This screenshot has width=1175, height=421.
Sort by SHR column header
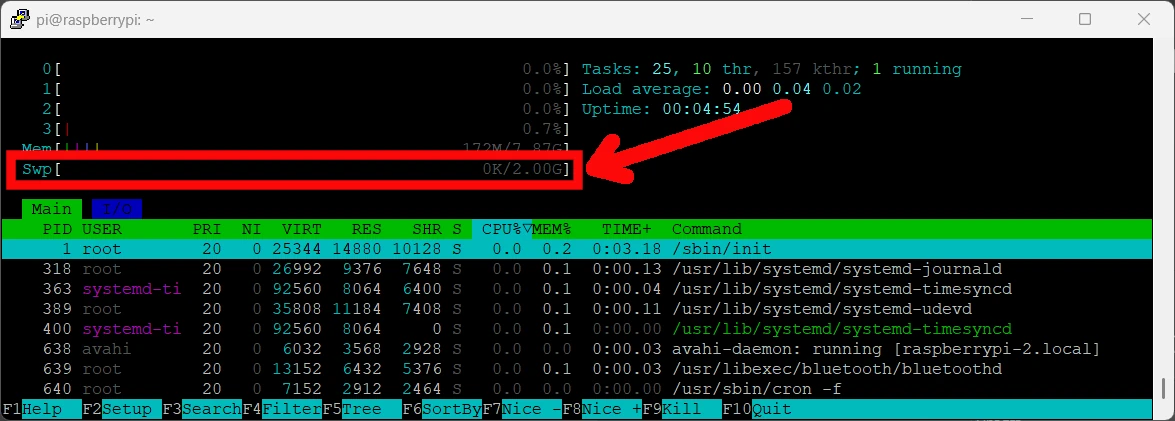(426, 229)
